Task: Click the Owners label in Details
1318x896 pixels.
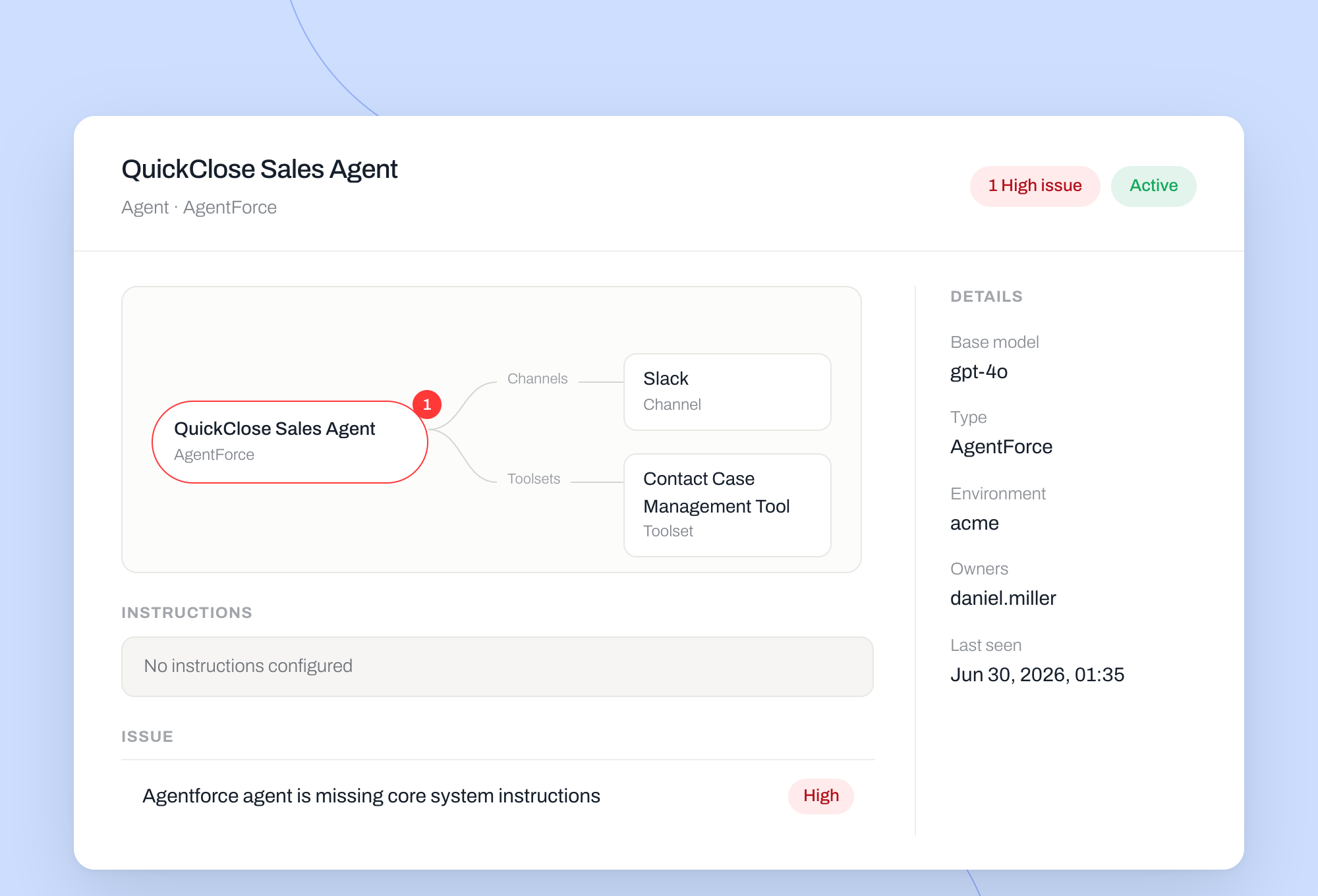Action: [979, 569]
